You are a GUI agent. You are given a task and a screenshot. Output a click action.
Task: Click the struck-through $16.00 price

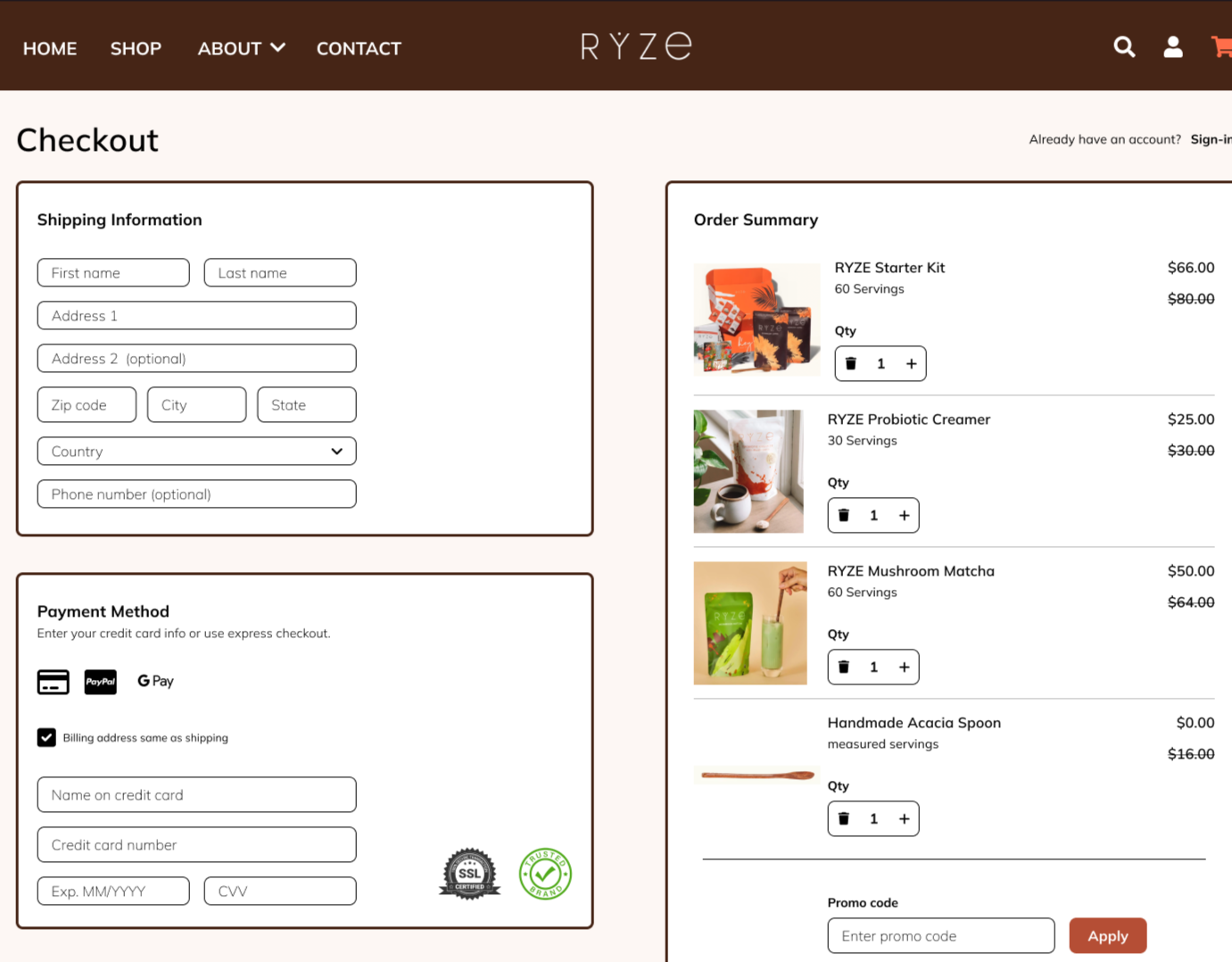(x=1191, y=754)
